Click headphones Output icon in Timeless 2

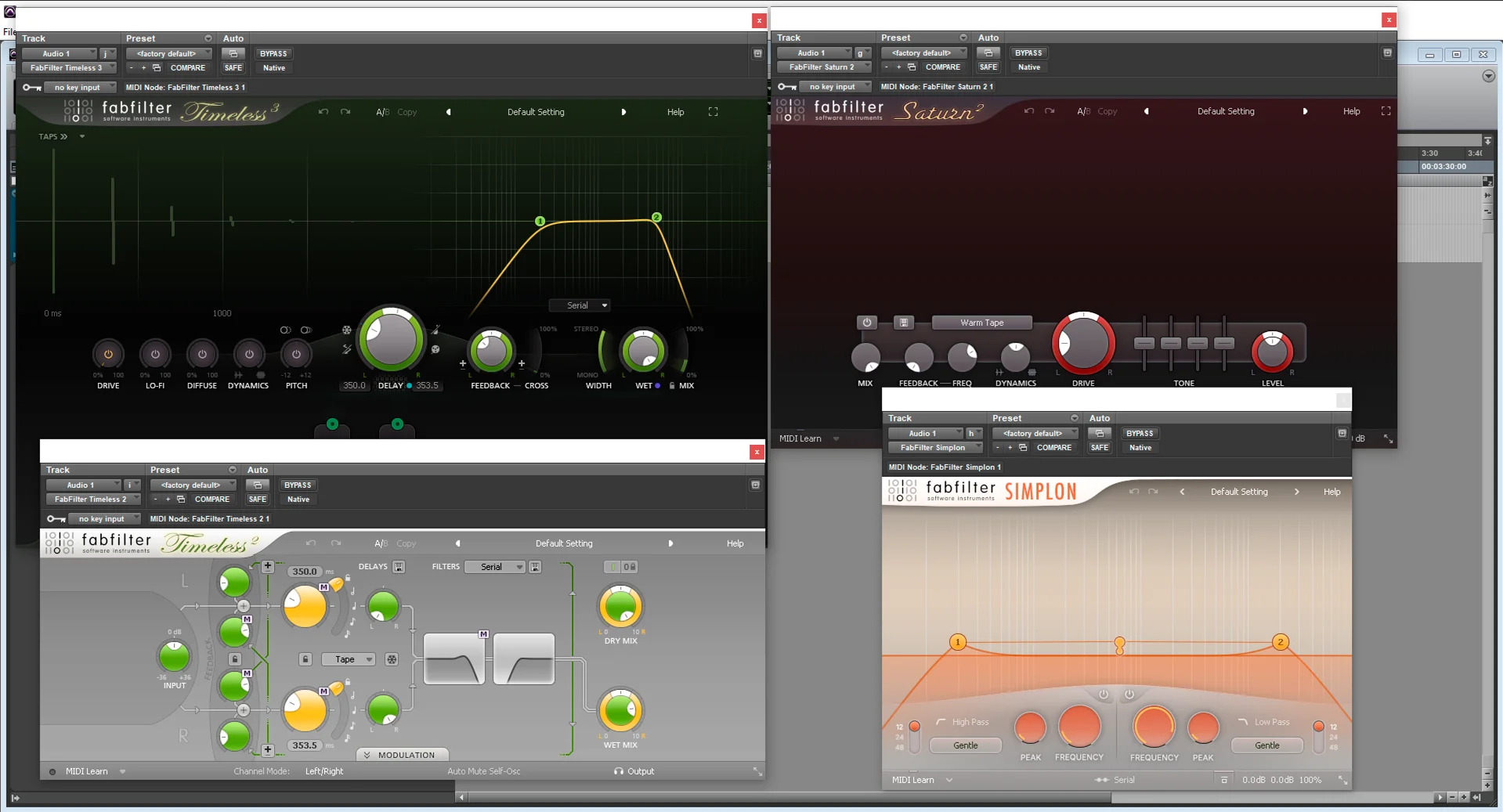tap(619, 771)
